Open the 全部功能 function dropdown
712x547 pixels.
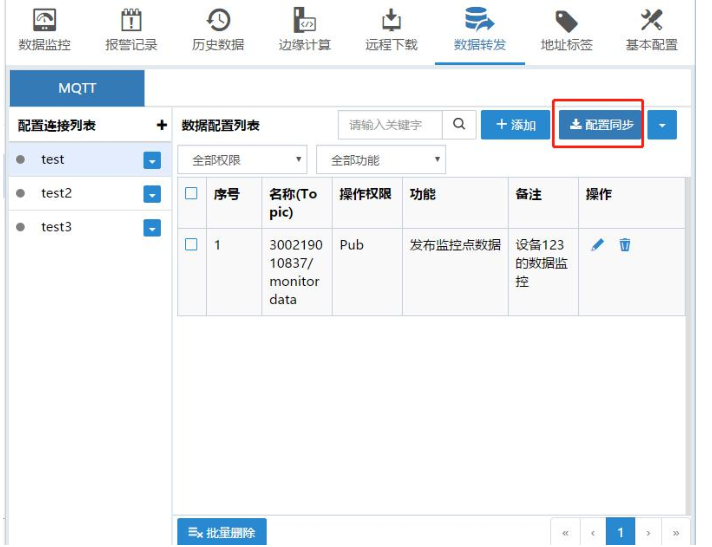(381, 160)
